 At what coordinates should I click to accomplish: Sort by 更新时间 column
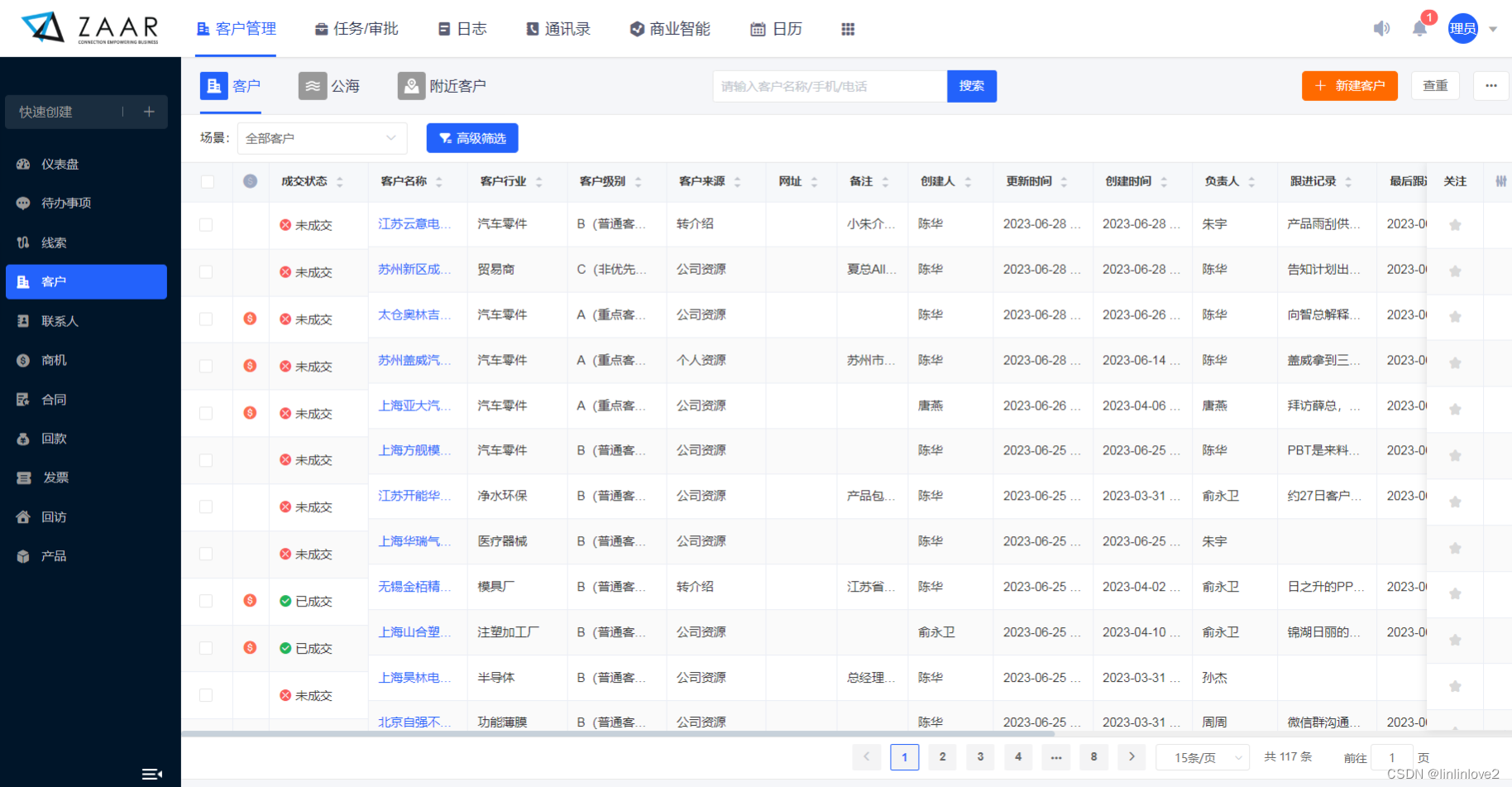click(x=1064, y=182)
